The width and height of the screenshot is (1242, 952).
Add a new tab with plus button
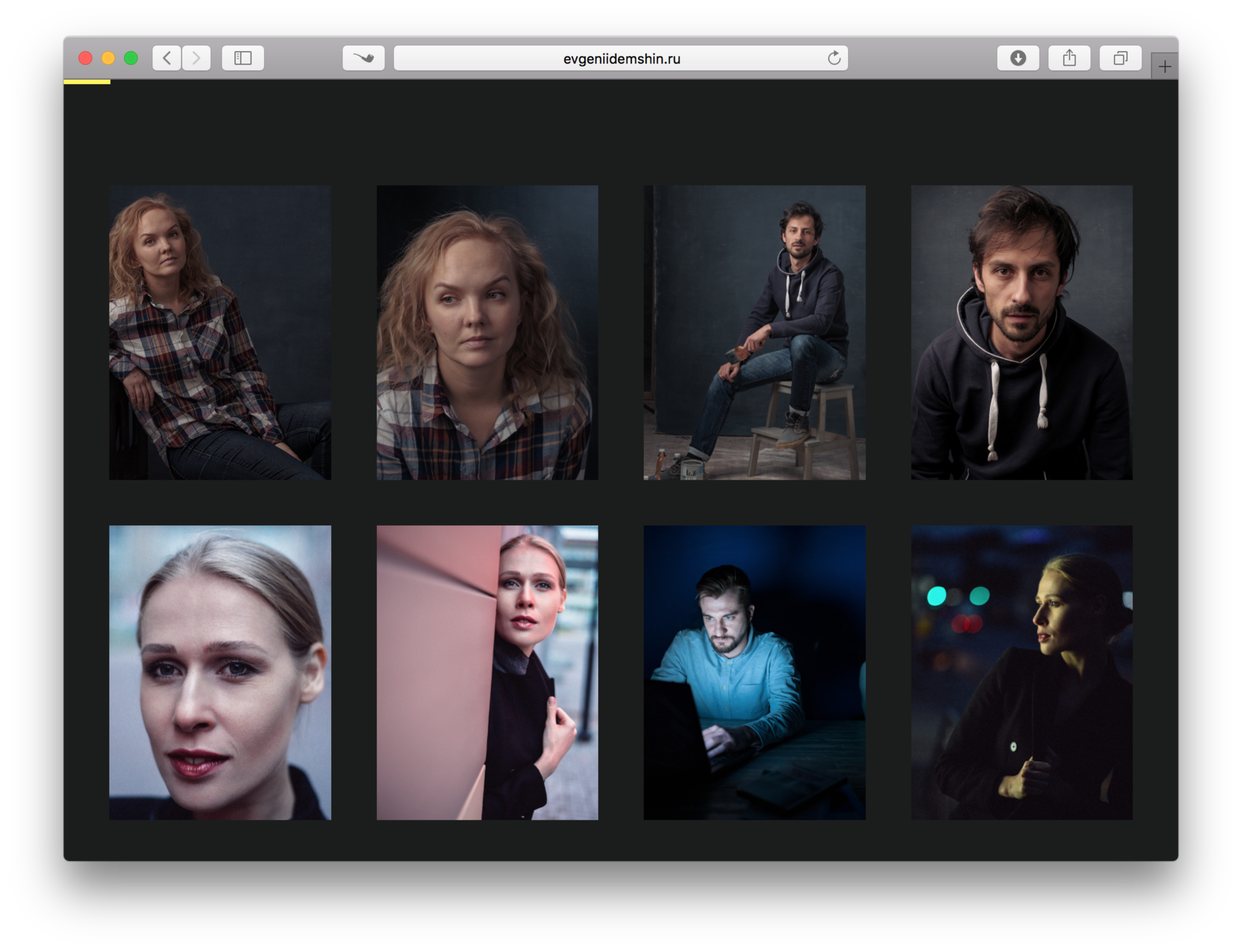(x=1164, y=67)
